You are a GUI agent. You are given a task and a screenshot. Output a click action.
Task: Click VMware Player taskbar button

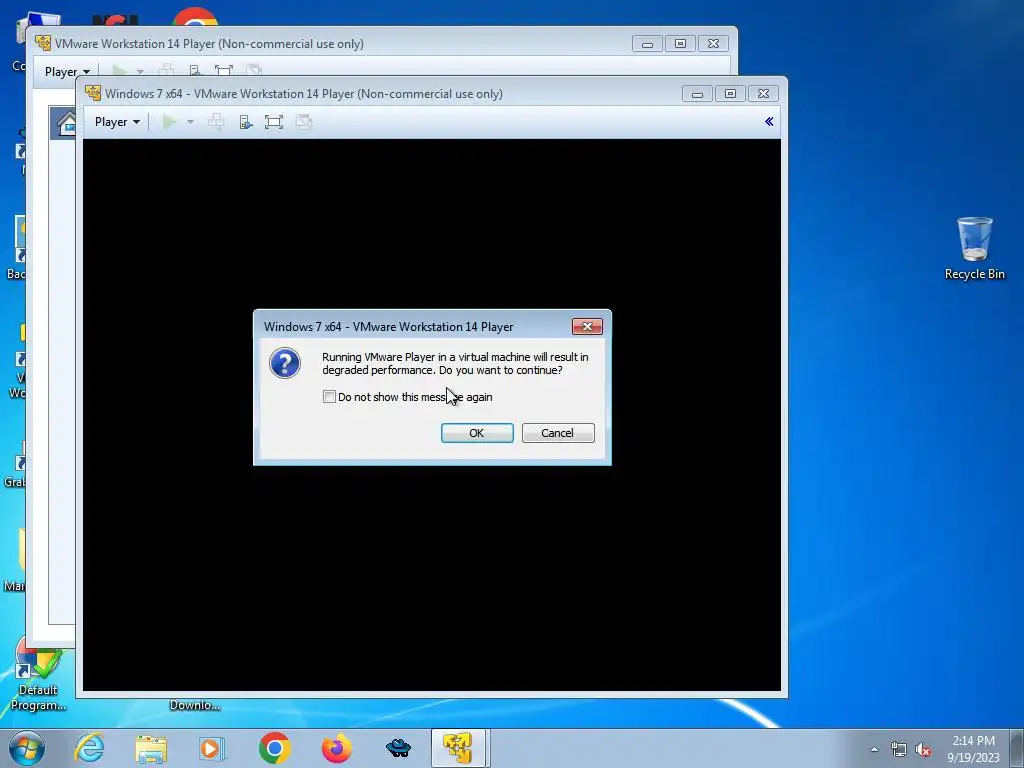click(x=458, y=748)
